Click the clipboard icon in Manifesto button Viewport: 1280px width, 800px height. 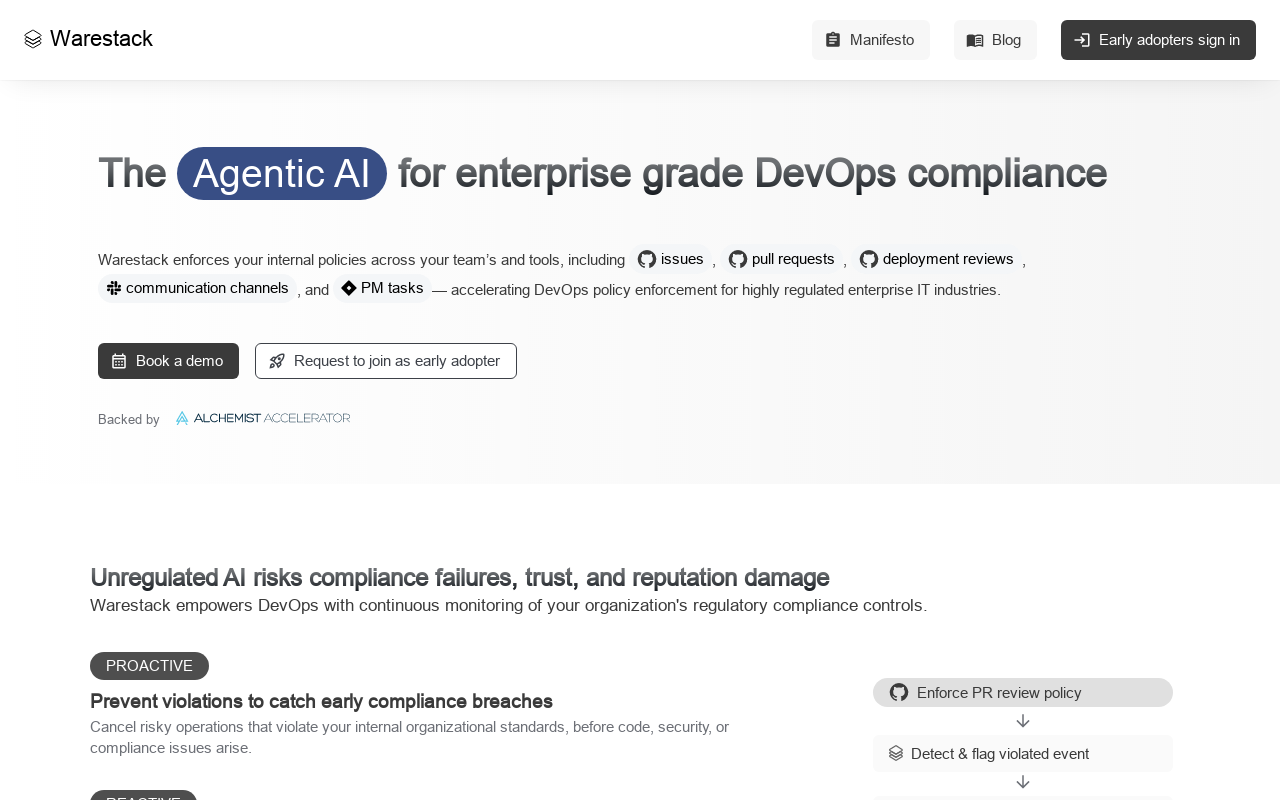833,40
